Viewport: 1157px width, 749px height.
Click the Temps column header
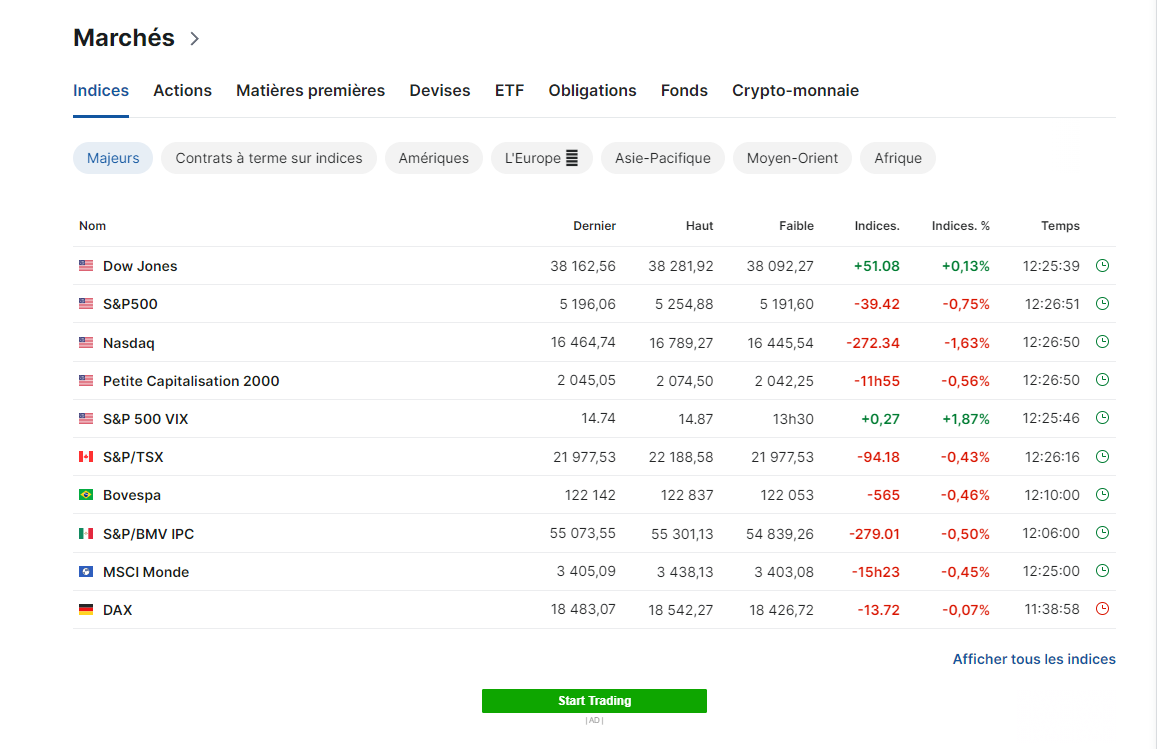(1060, 226)
